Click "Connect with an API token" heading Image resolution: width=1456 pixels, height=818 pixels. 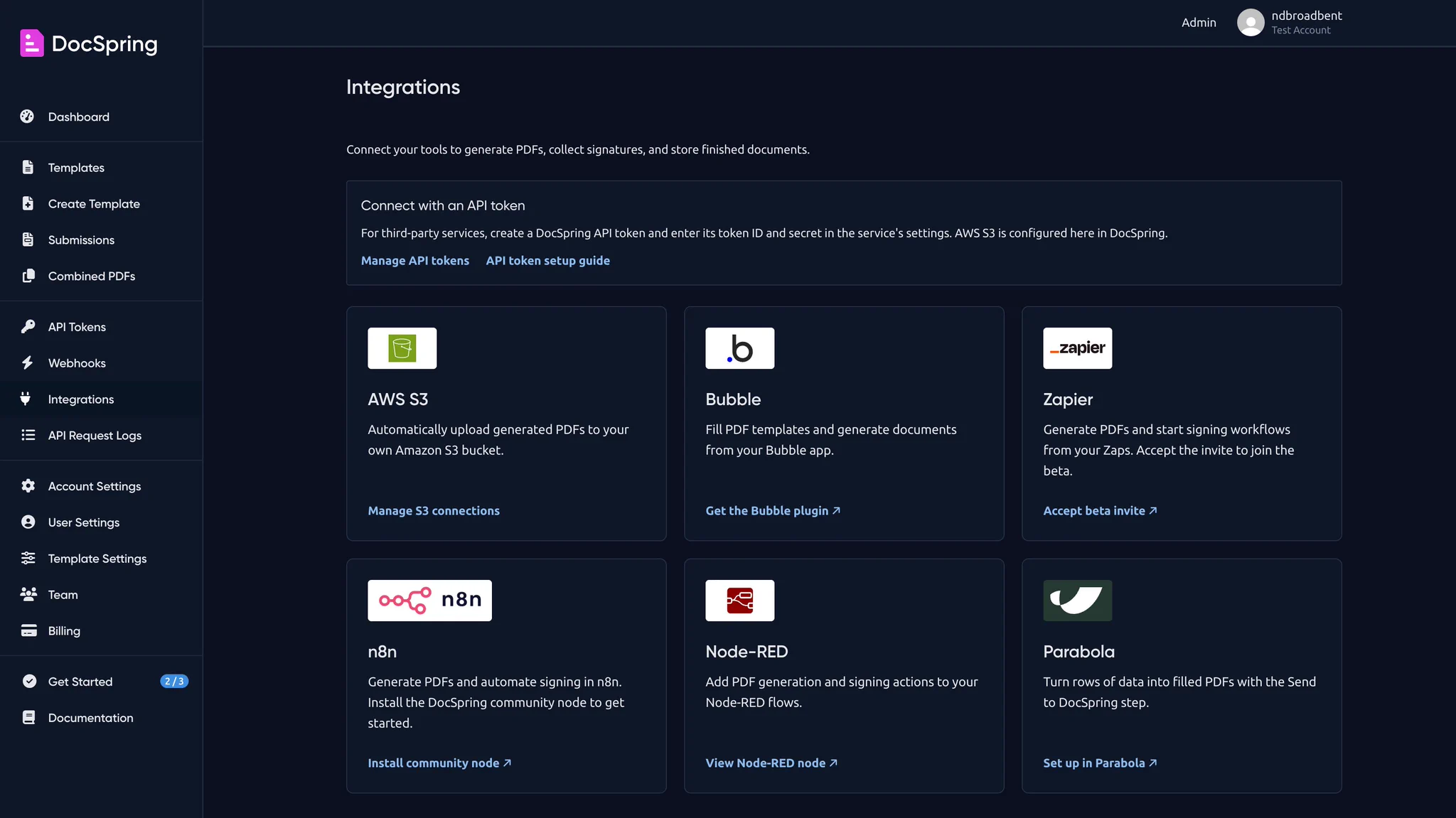click(443, 205)
